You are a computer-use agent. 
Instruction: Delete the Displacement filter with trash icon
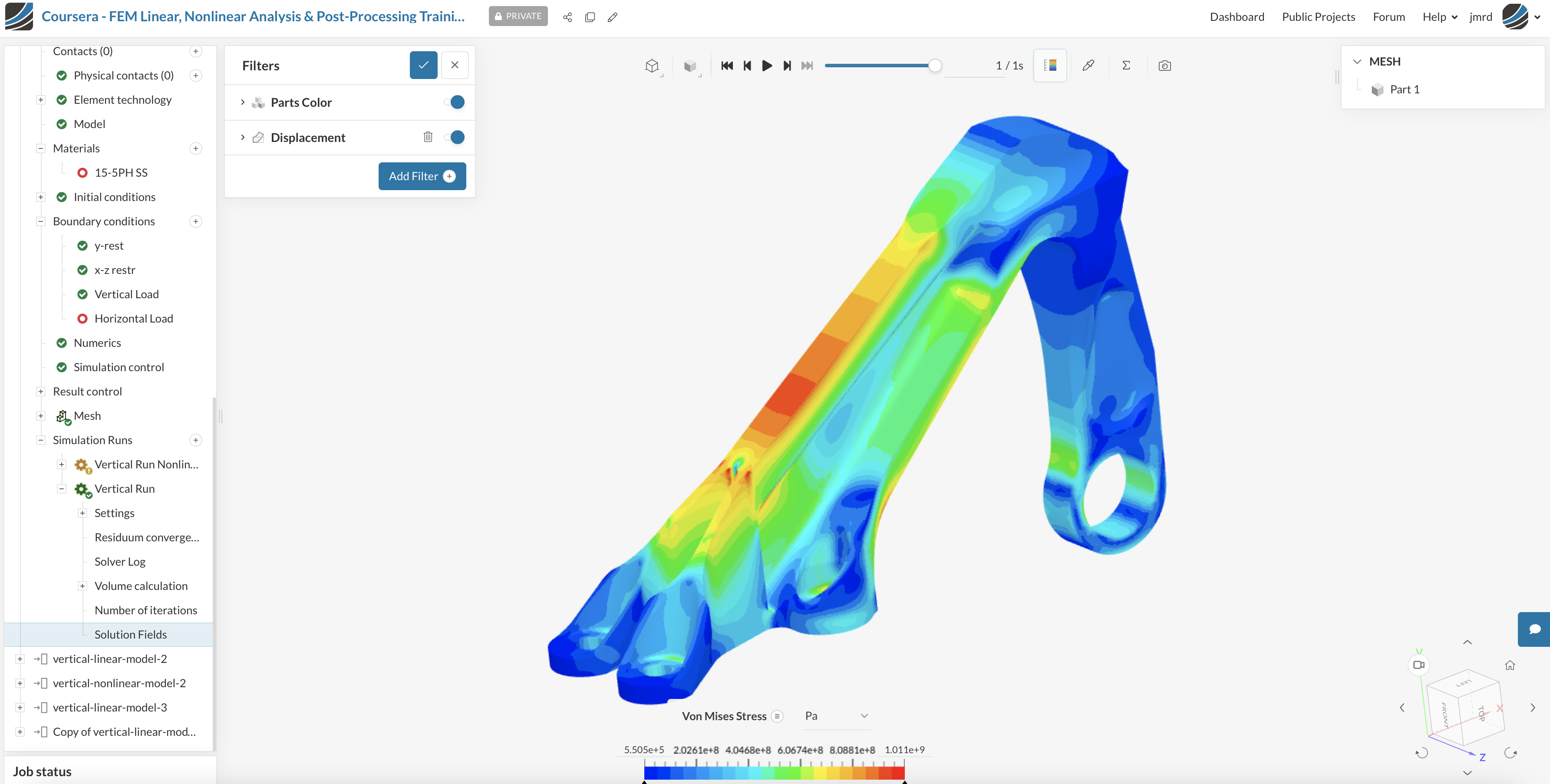tap(428, 137)
